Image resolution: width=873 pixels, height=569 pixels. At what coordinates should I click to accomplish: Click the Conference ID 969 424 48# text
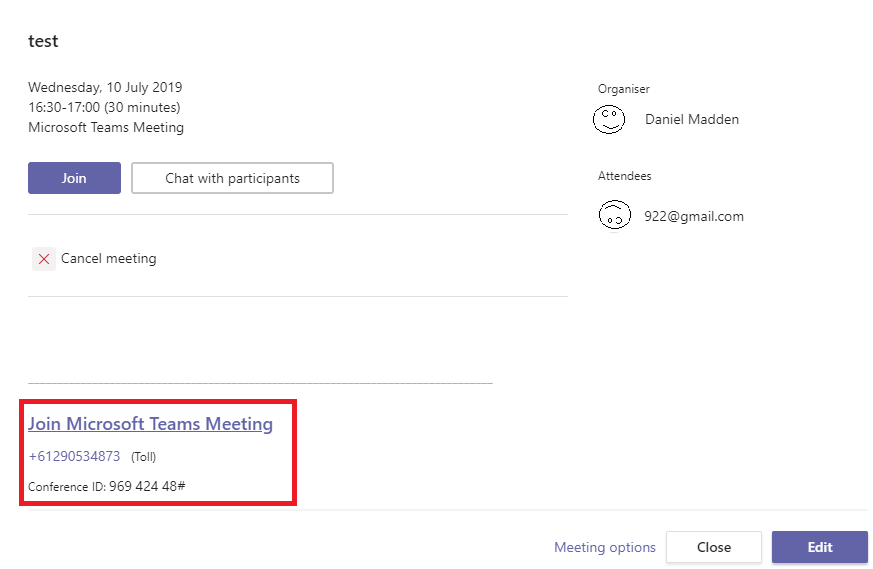tap(107, 487)
